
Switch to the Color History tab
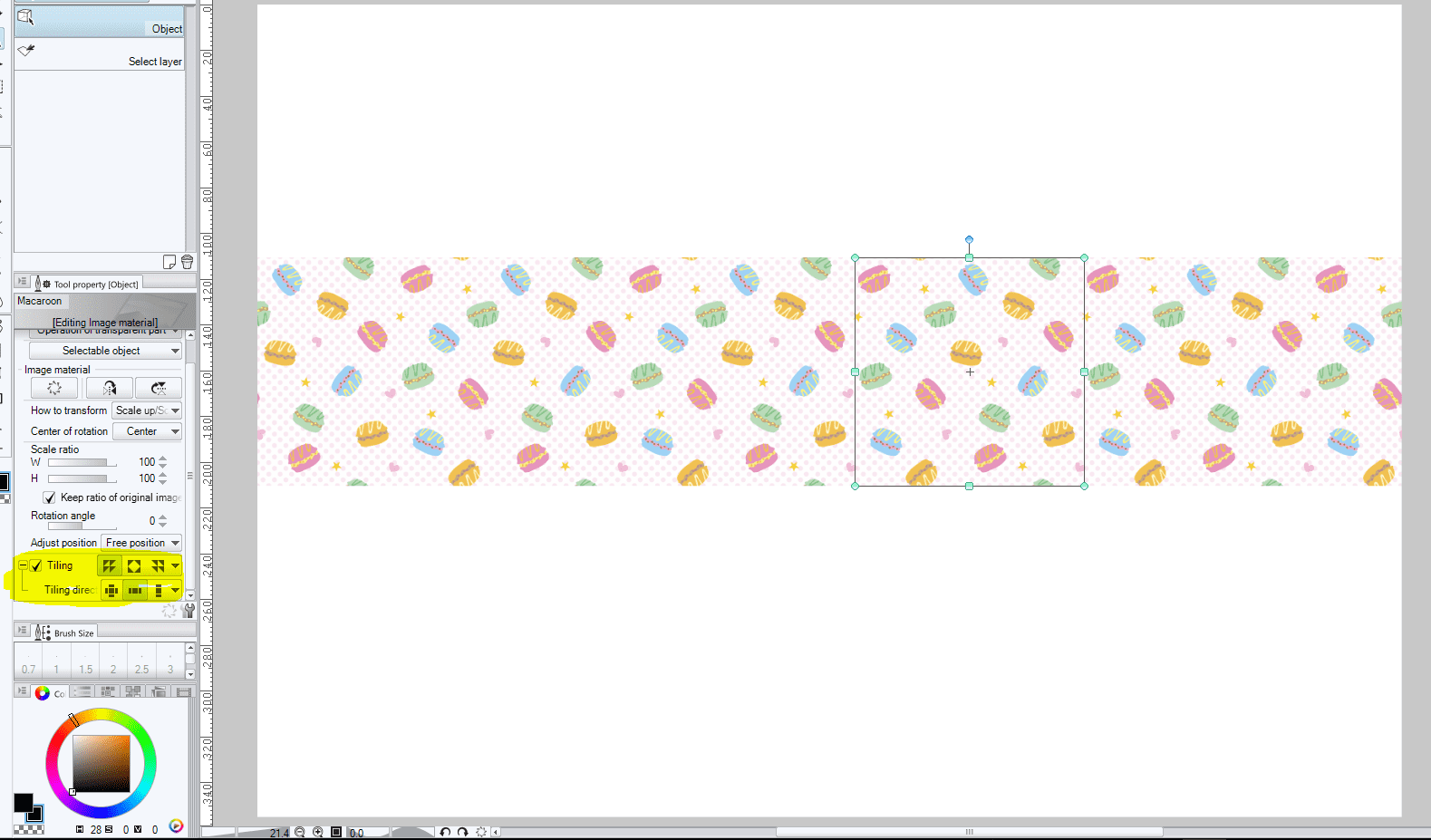coord(183,691)
